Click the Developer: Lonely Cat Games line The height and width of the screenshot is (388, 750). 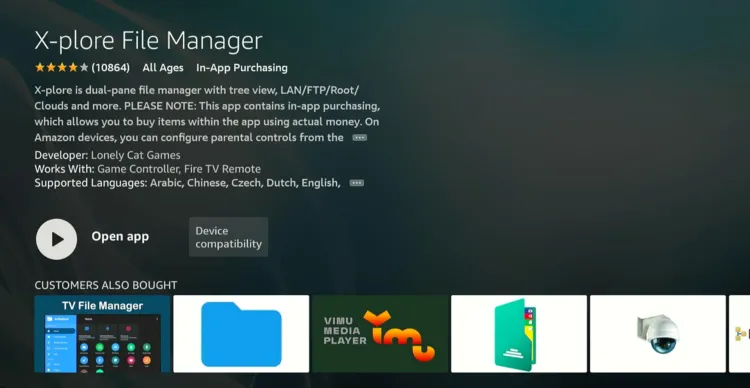click(108, 155)
